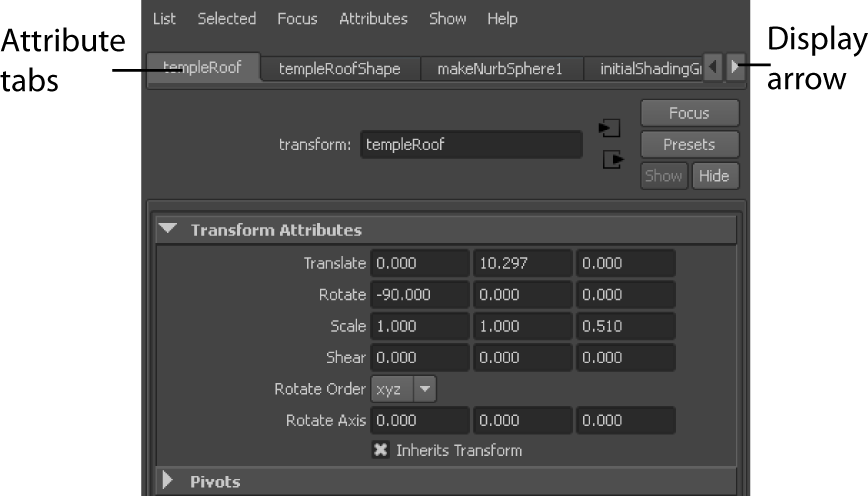Toggle the Inherits Transform checkbox
This screenshot has height=496, width=868.
380,450
